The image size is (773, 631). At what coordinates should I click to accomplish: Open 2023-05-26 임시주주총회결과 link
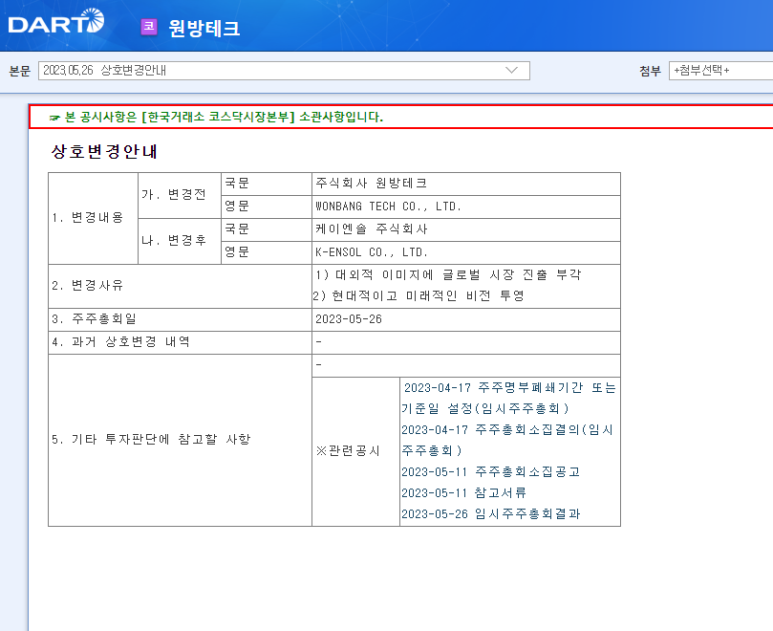[491, 514]
